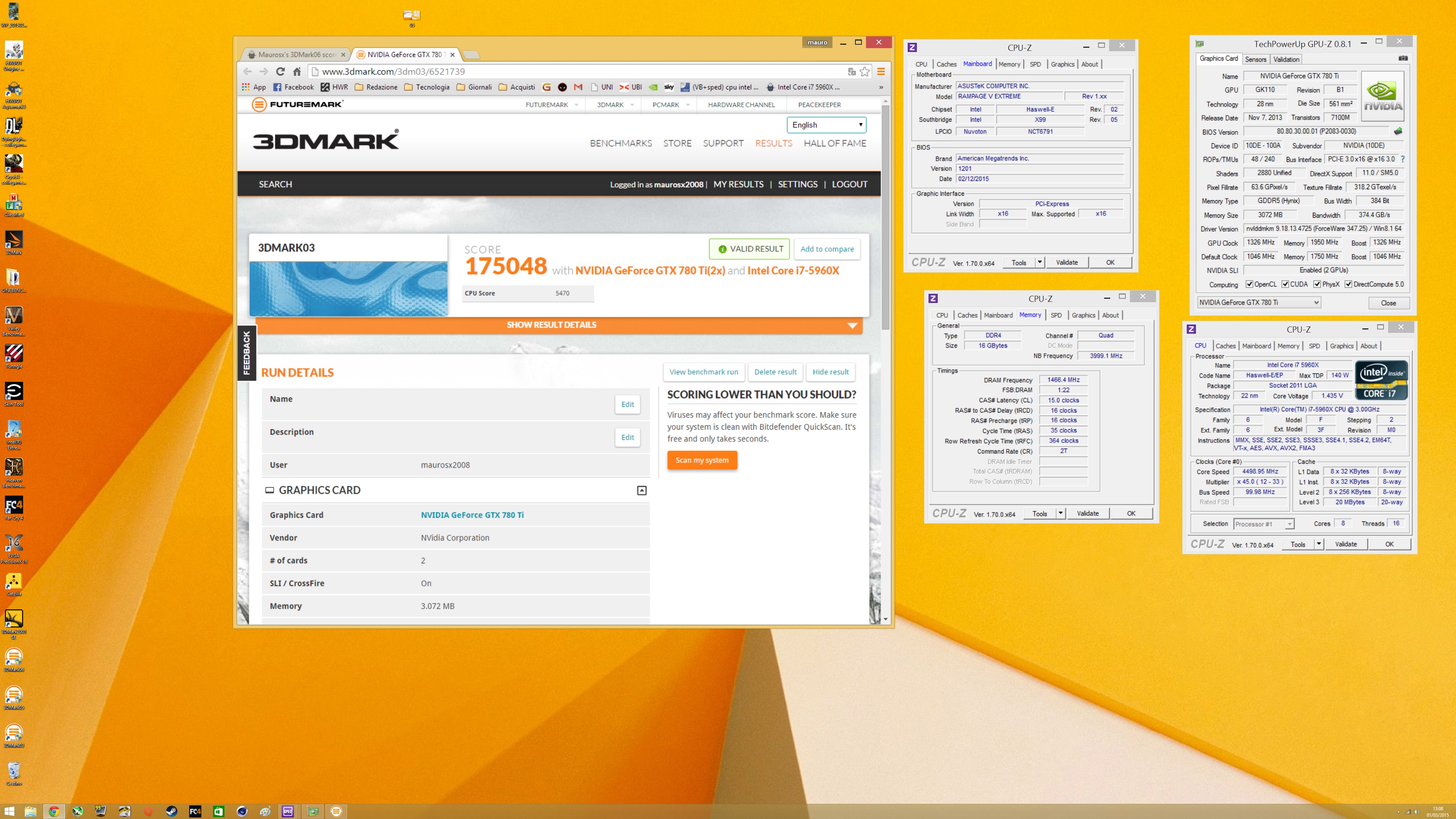Open the Validation tab in GPU-Z
This screenshot has width=1456, height=819.
[x=1286, y=59]
